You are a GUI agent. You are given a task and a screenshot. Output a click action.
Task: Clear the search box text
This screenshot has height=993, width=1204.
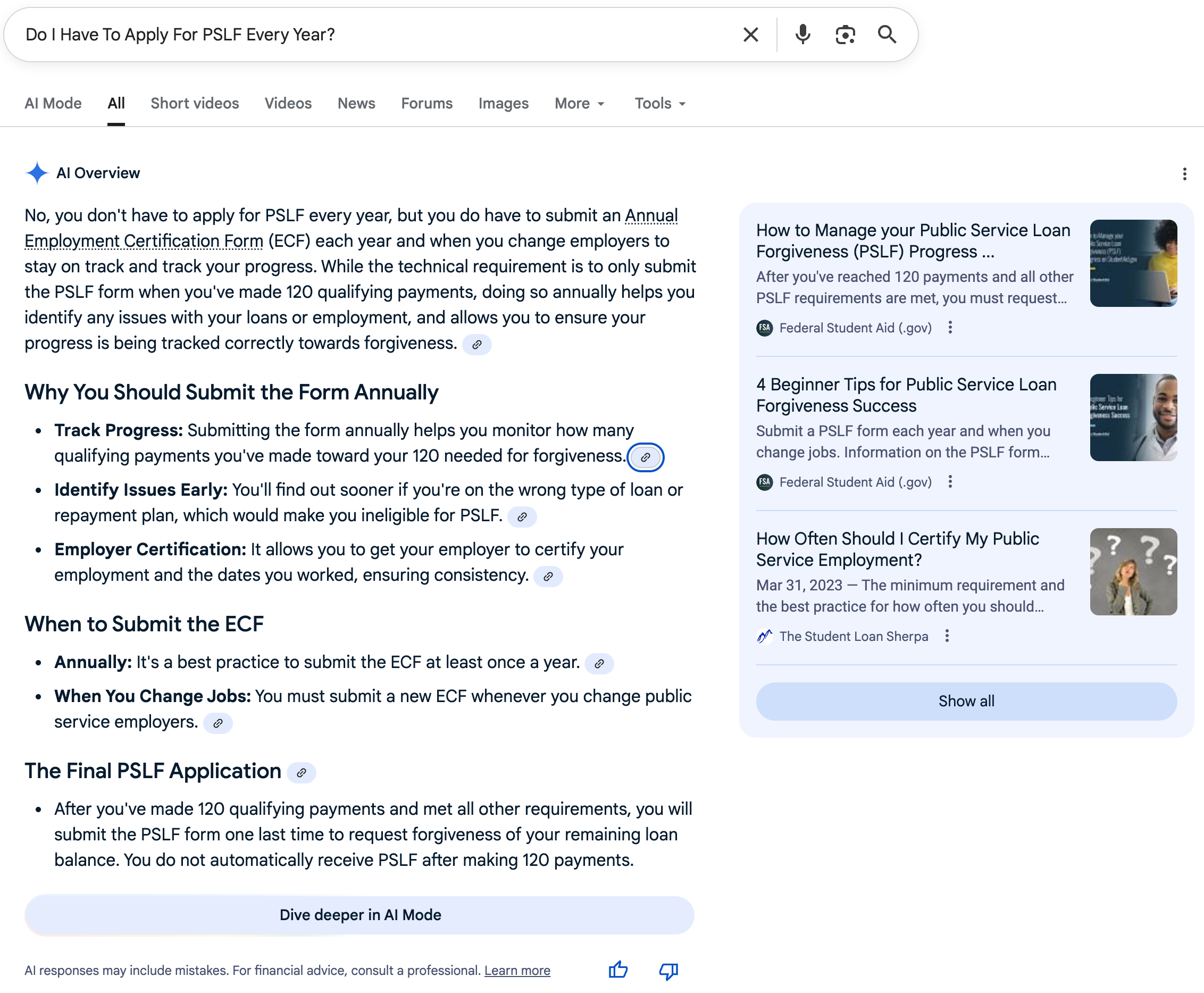coord(750,35)
